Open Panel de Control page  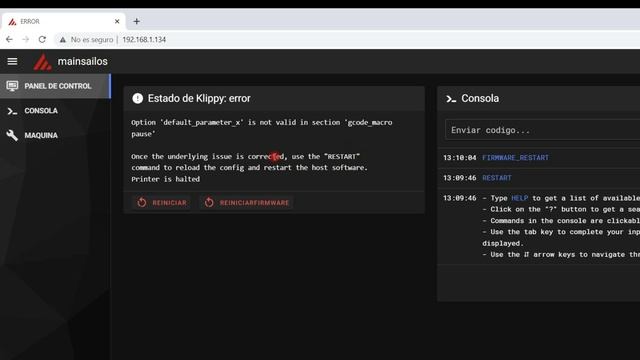pyautogui.click(x=55, y=86)
